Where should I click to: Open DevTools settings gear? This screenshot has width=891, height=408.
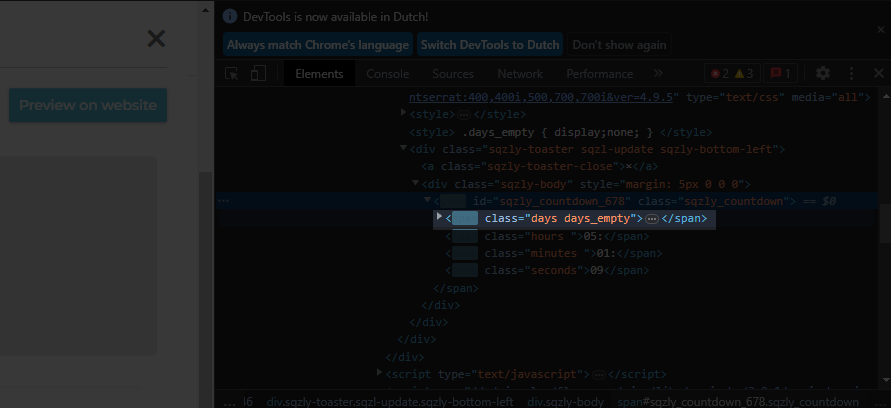pyautogui.click(x=823, y=73)
